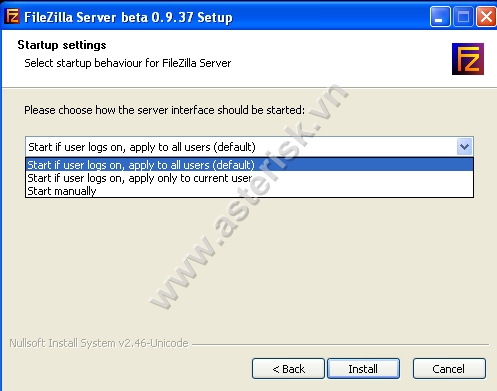Click the FileZilla icon in title bar
Viewport: 497px width, 391px height.
tap(13, 16)
